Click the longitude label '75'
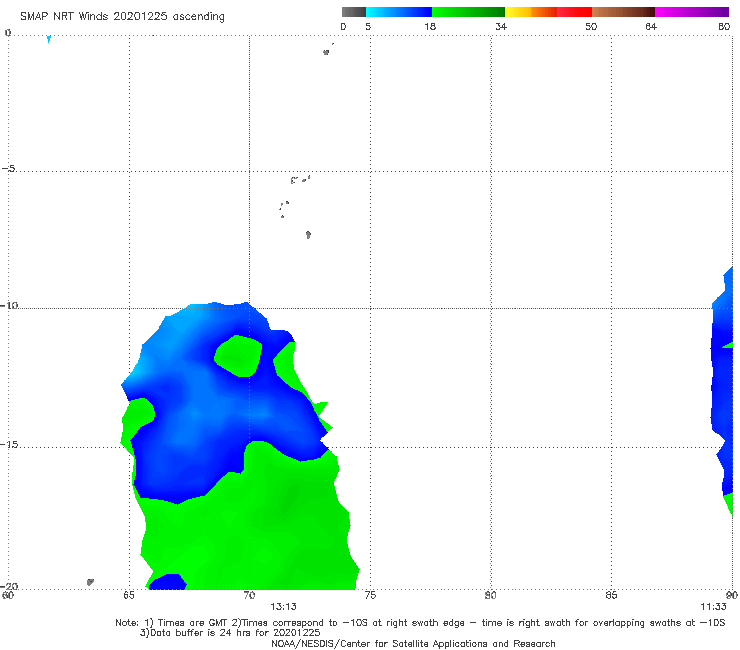Image resolution: width=740 pixels, height=650 pixels. [x=370, y=595]
